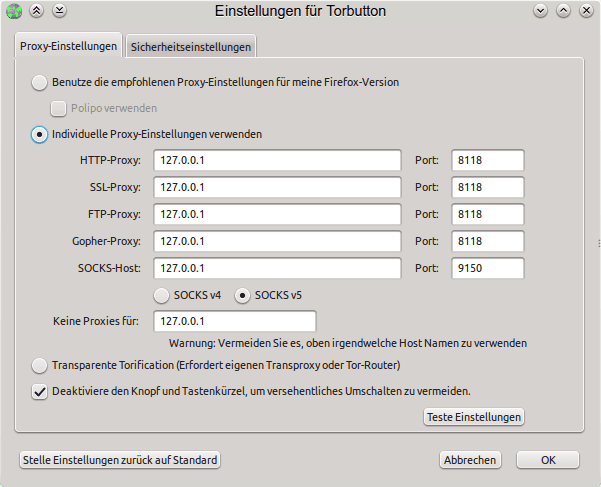Close the Torbutton settings dialog

(x=586, y=11)
